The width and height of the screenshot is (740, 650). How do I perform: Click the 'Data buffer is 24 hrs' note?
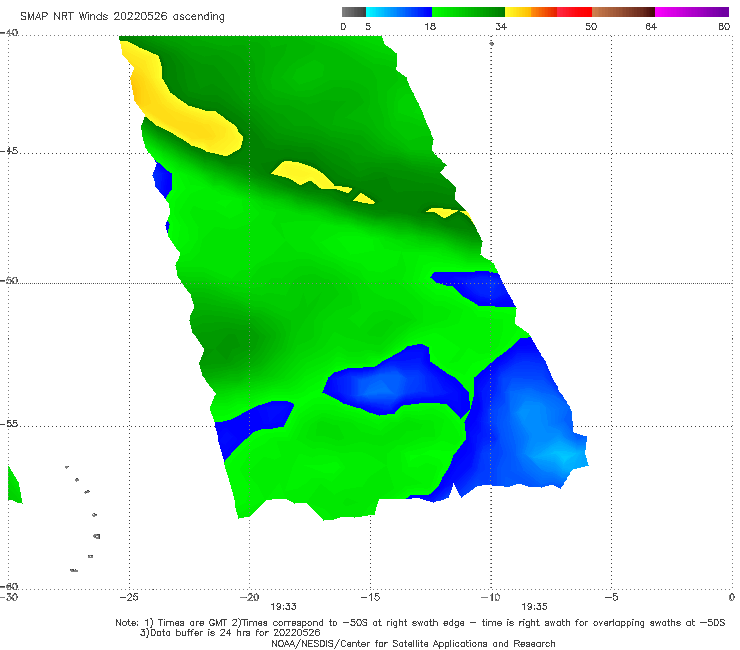tap(230, 633)
